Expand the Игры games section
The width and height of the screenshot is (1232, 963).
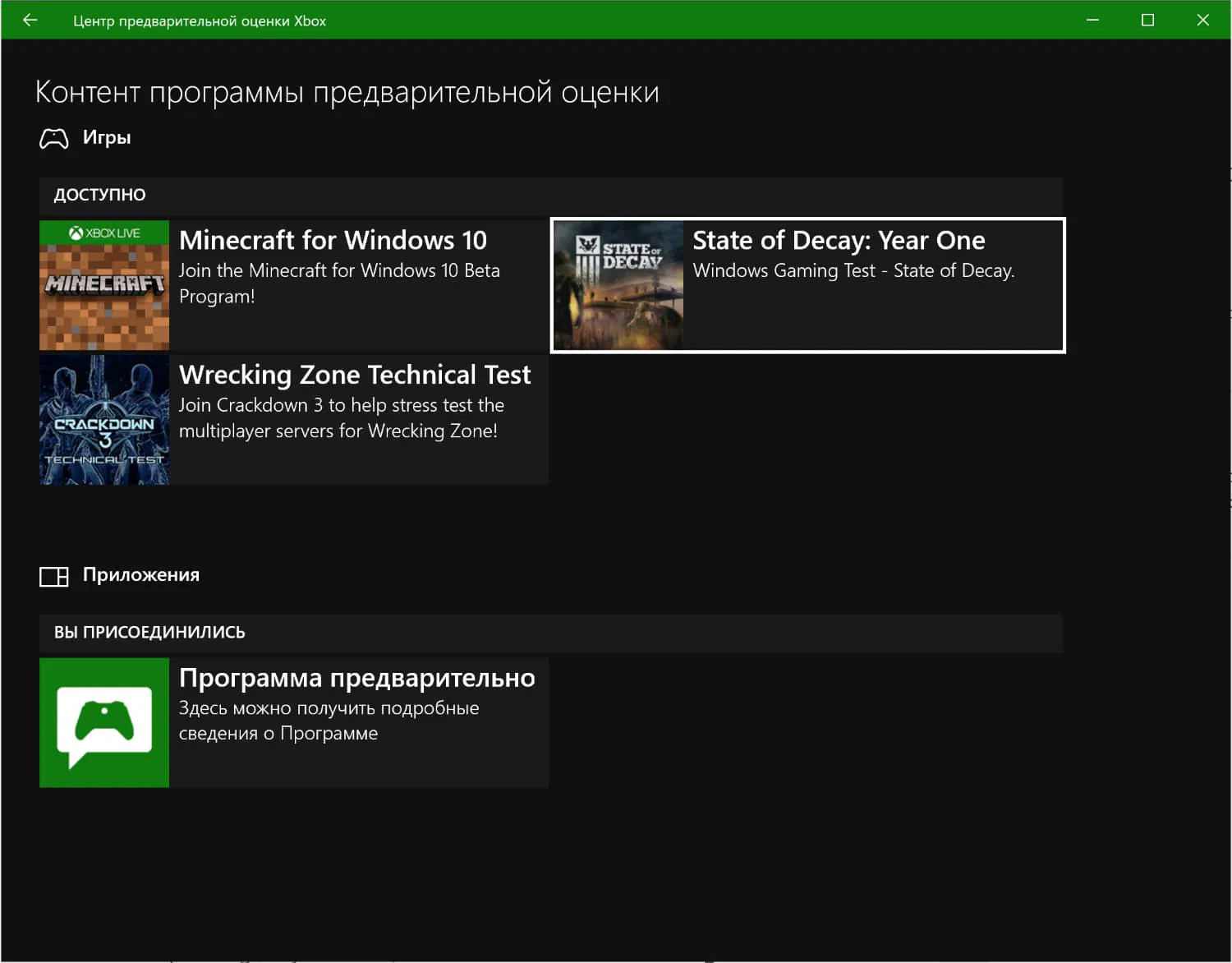[x=107, y=137]
